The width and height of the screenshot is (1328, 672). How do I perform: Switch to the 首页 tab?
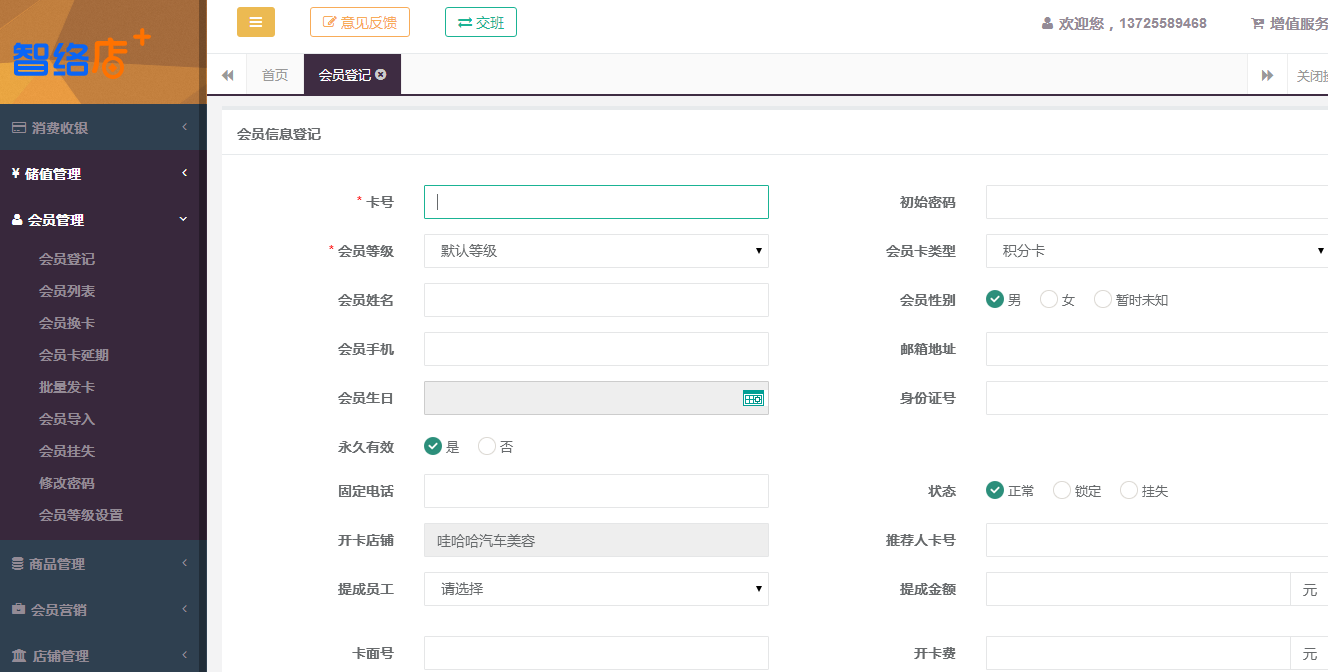(275, 75)
